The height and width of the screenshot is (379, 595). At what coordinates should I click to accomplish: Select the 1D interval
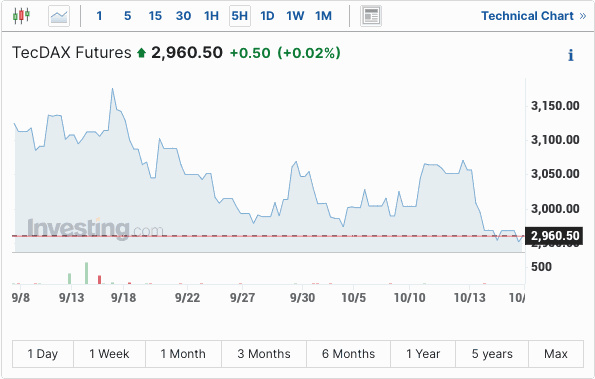tap(267, 16)
